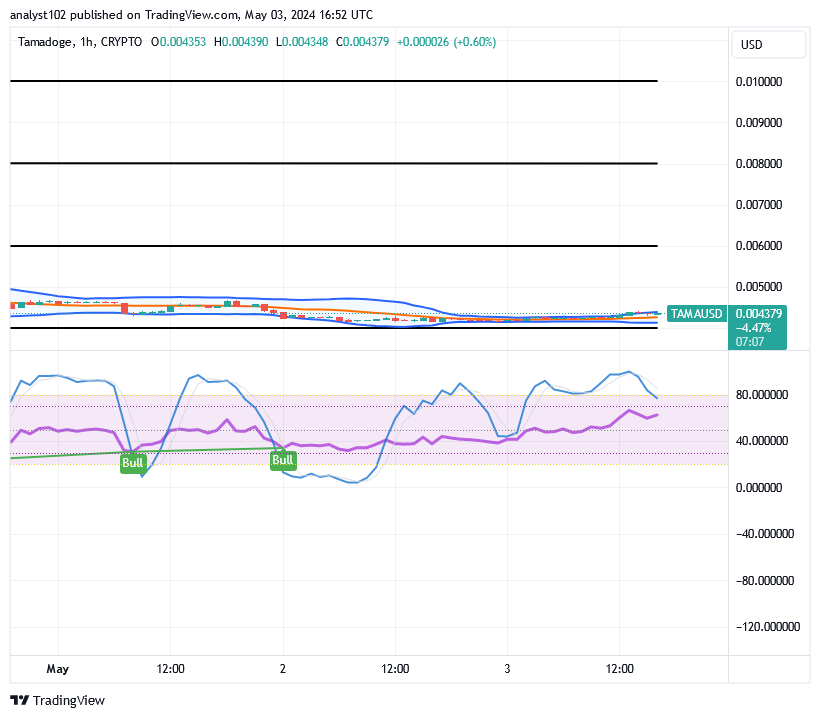The image size is (820, 718).
Task: Click the low value L0.004348
Action: pos(302,42)
